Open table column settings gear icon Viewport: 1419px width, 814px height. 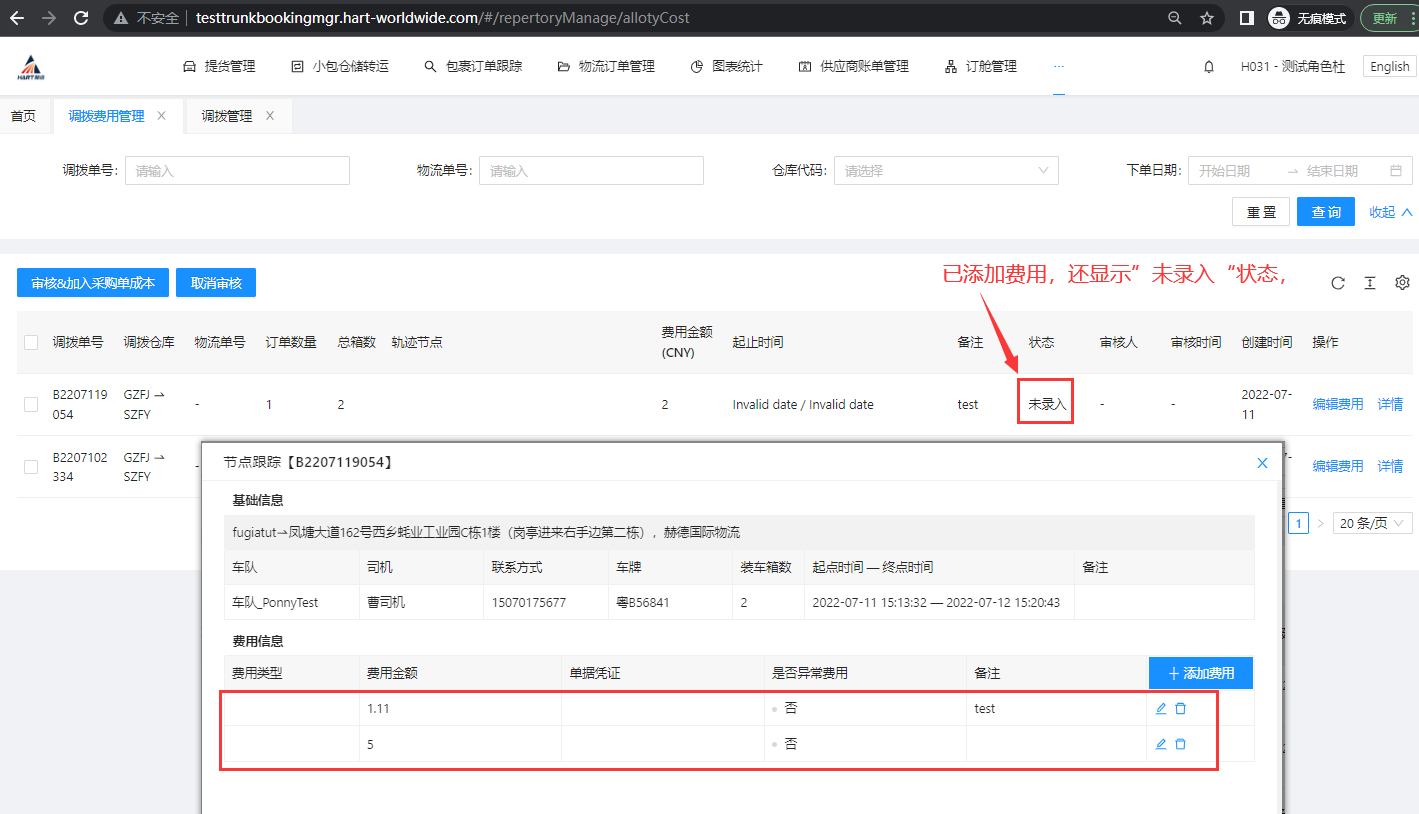[1402, 283]
